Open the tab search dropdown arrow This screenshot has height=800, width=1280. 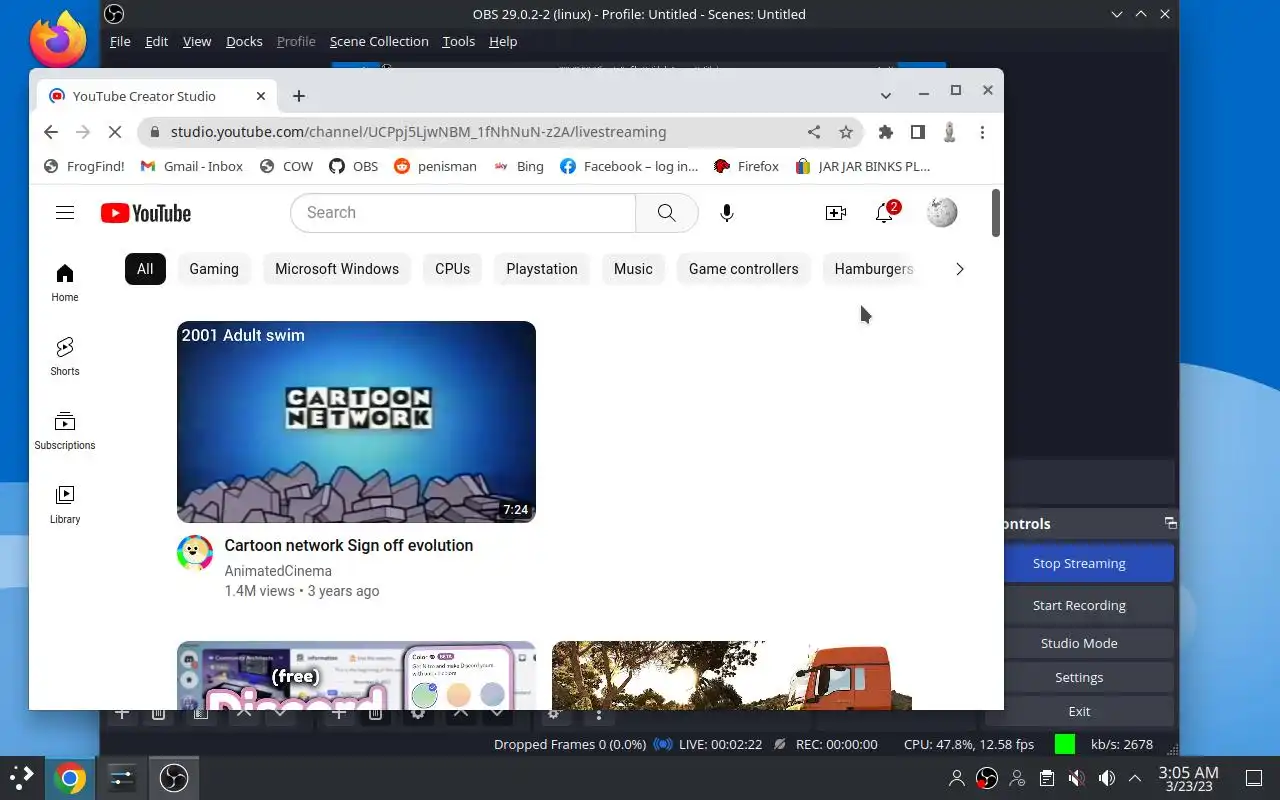pos(885,95)
